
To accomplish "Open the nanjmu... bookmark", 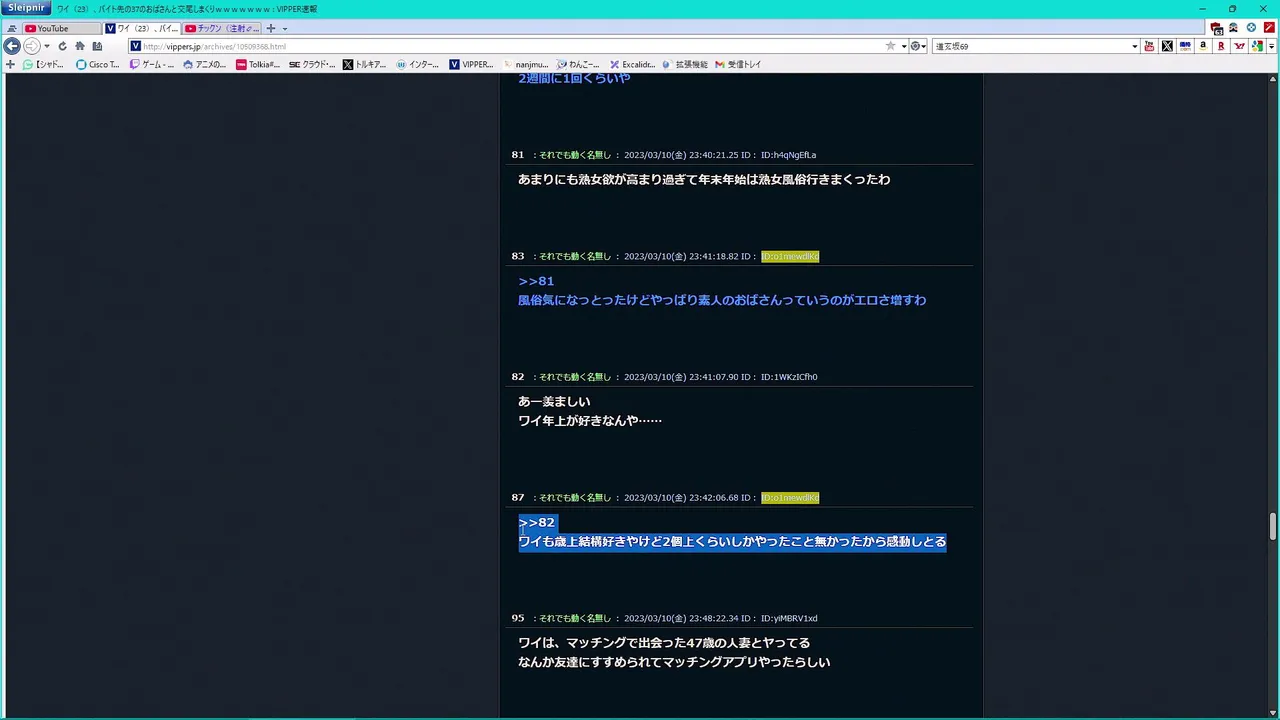I will (525, 64).
